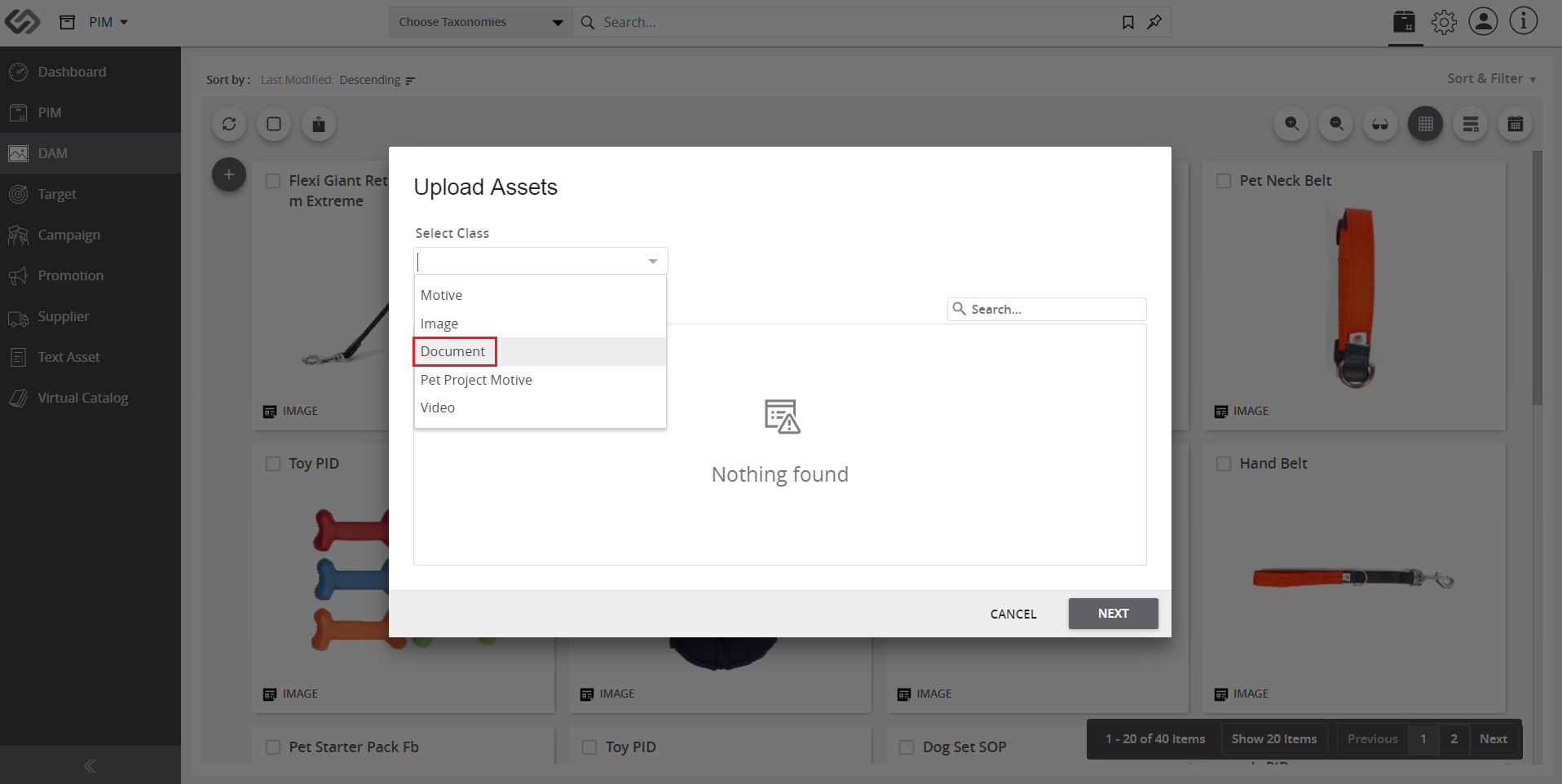Open the clipboard tray icon in header
Viewport: 1562px width, 784px height.
[1405, 22]
